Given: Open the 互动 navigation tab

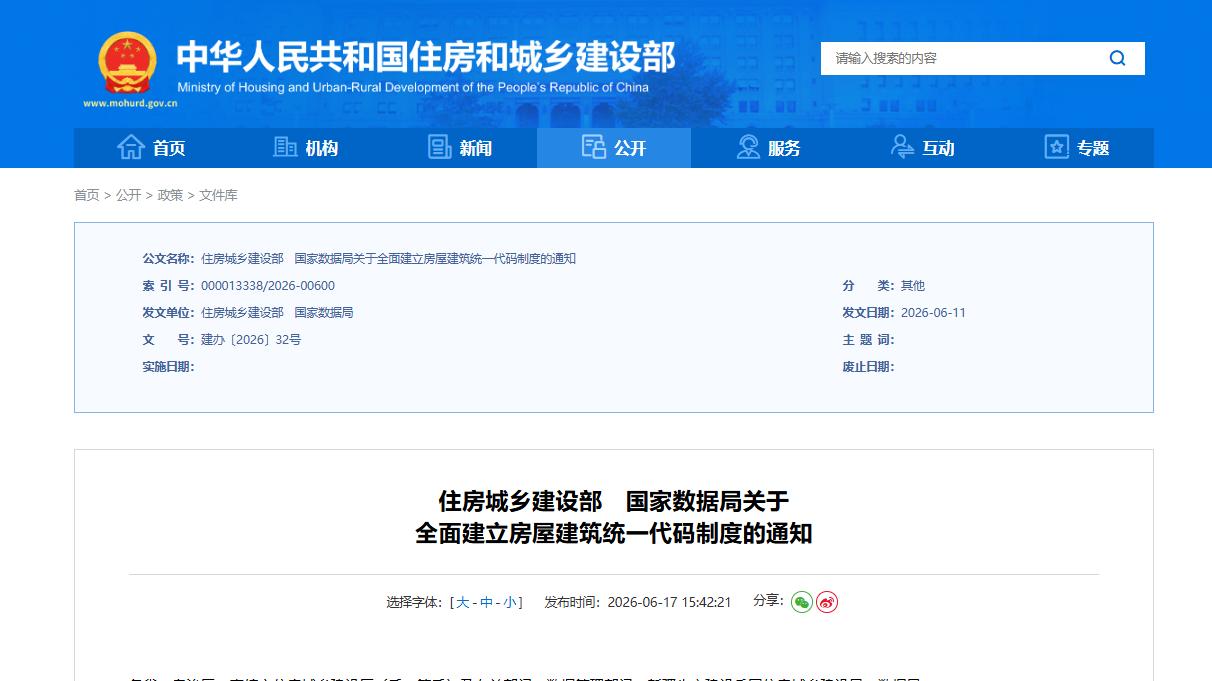Looking at the screenshot, I should click(923, 148).
